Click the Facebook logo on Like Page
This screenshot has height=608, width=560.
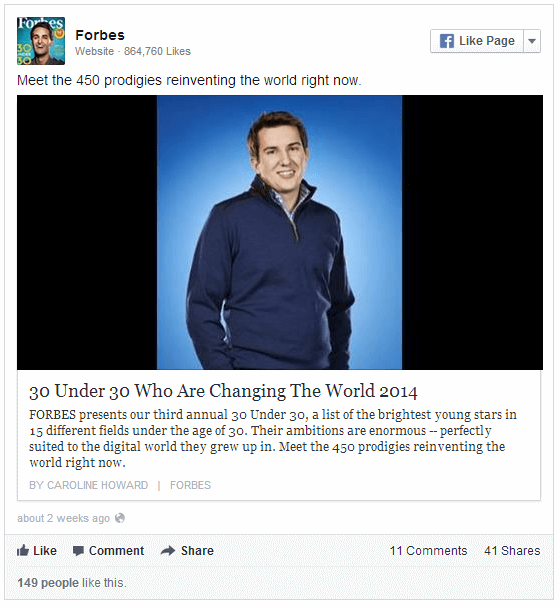click(x=447, y=41)
